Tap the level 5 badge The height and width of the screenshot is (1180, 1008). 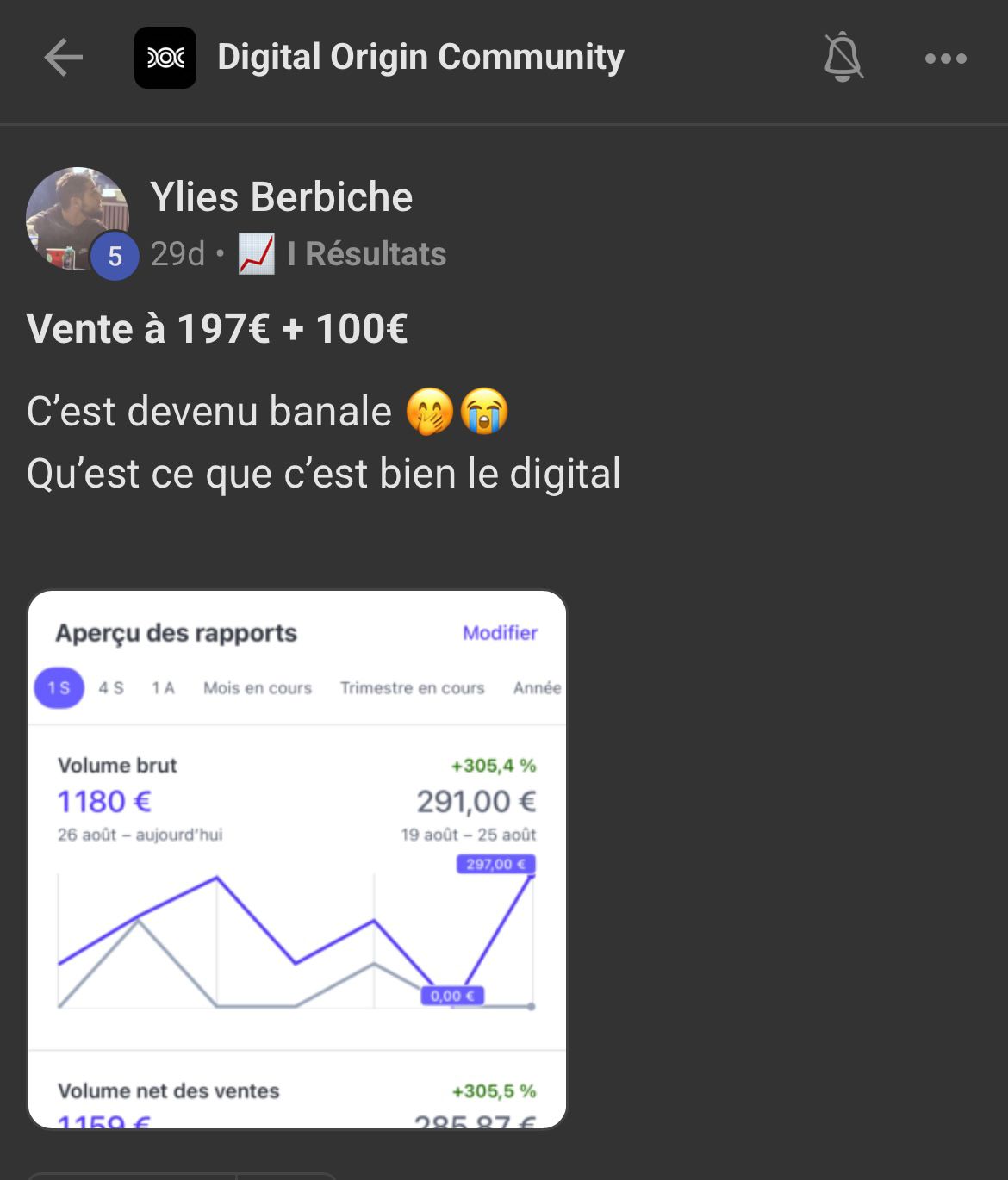115,256
